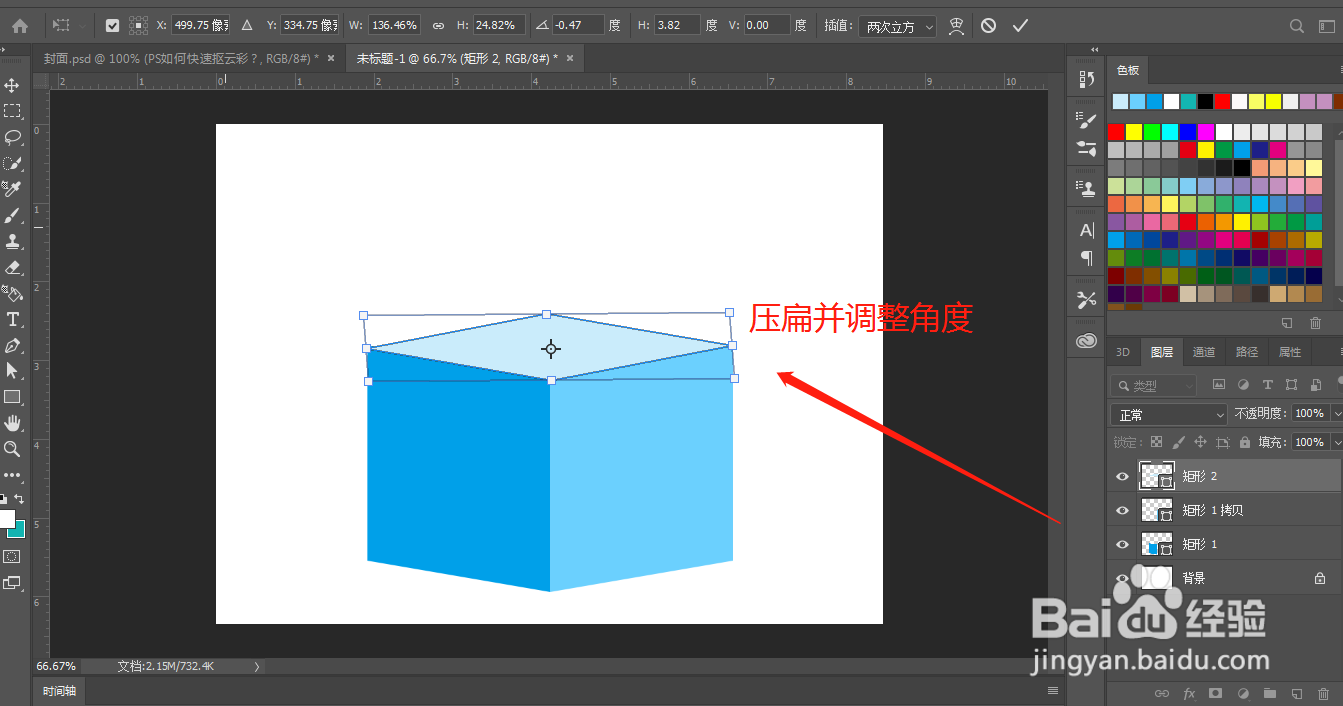Toggle the relative positioning triangle
Viewport: 1343px width, 706px height.
click(x=247, y=26)
